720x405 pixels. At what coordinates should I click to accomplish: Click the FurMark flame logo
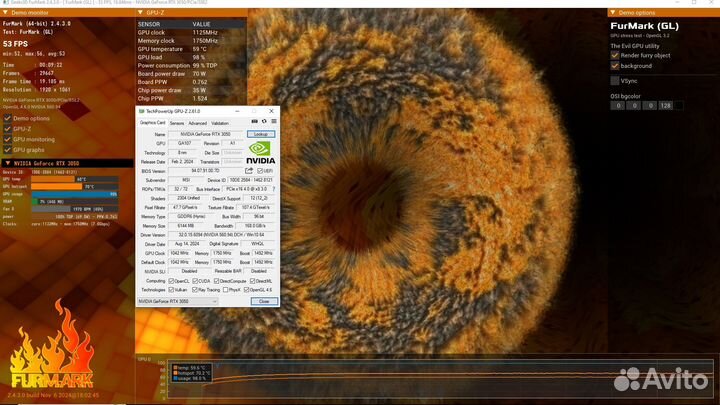pyautogui.click(x=52, y=344)
